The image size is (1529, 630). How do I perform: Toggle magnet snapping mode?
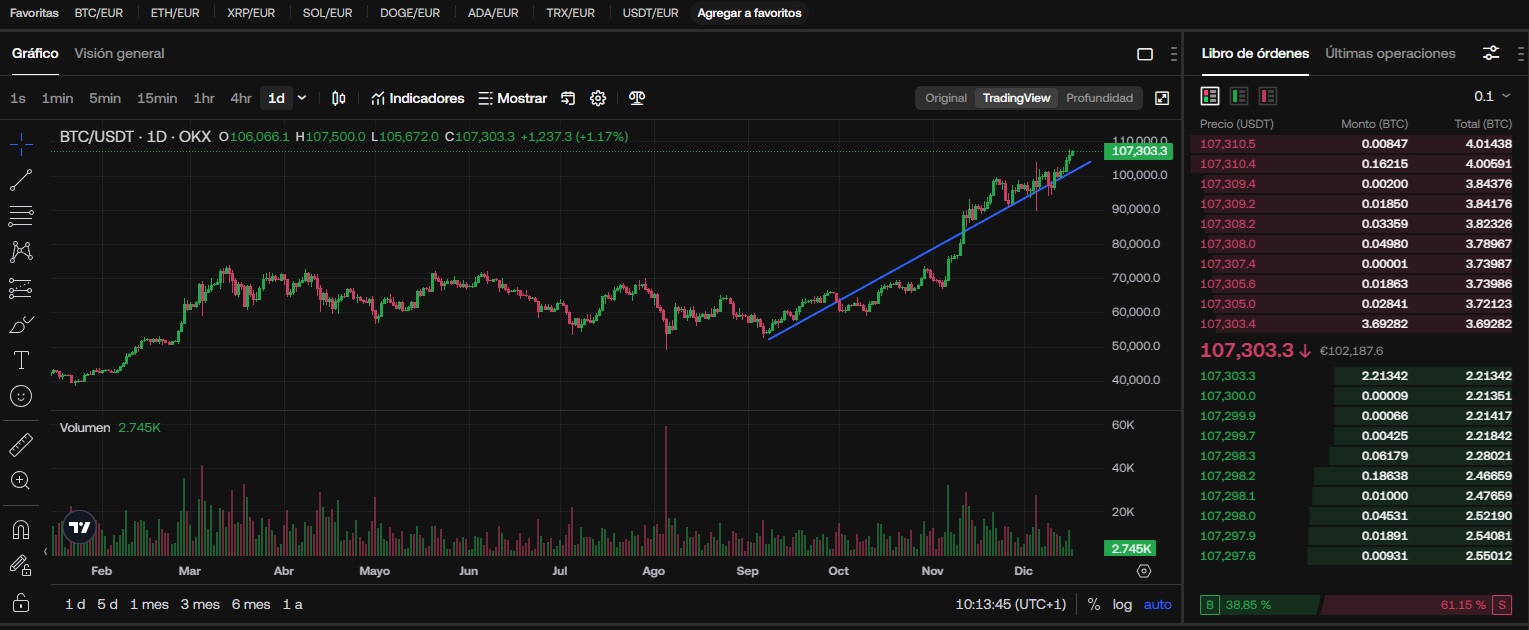(20, 529)
